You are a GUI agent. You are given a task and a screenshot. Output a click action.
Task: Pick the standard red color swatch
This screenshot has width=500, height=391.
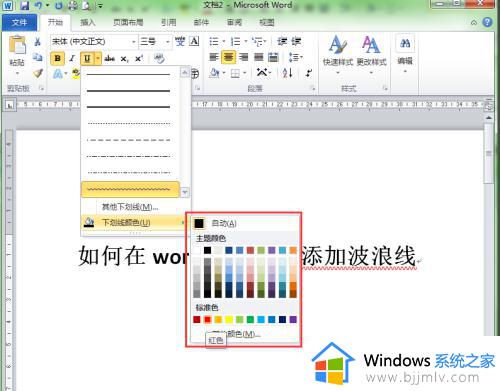207,320
